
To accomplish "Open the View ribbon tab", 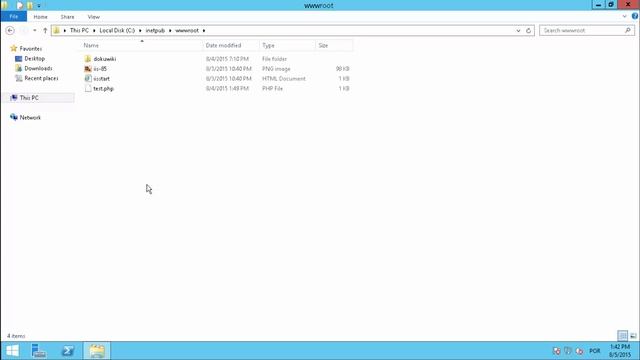I will (93, 17).
